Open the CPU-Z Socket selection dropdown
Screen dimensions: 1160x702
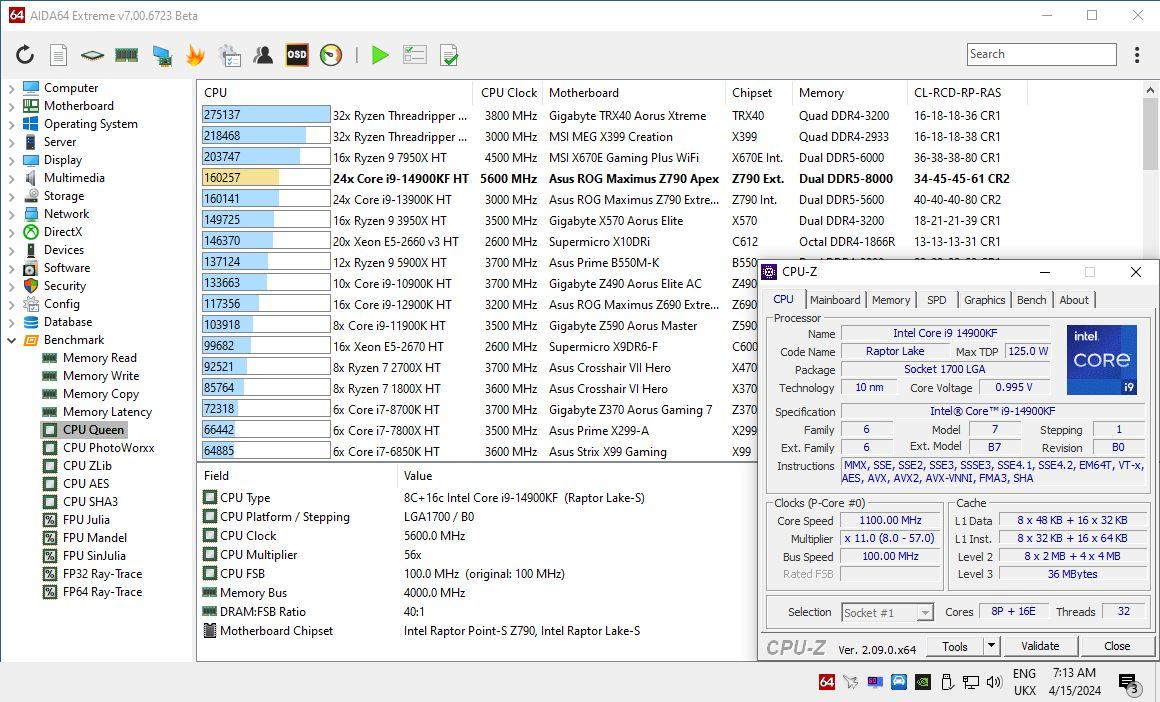(887, 612)
